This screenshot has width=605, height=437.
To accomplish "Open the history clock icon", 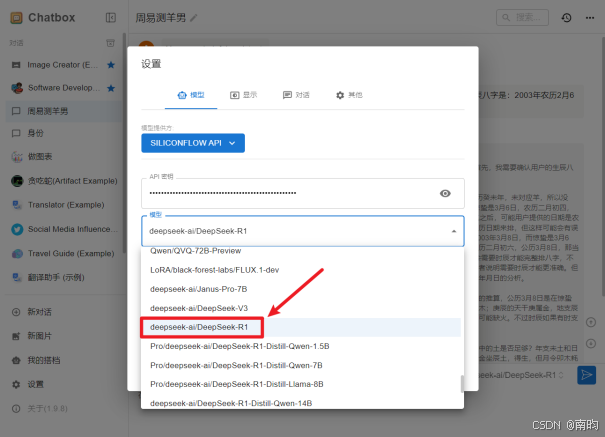I will coord(566,18).
